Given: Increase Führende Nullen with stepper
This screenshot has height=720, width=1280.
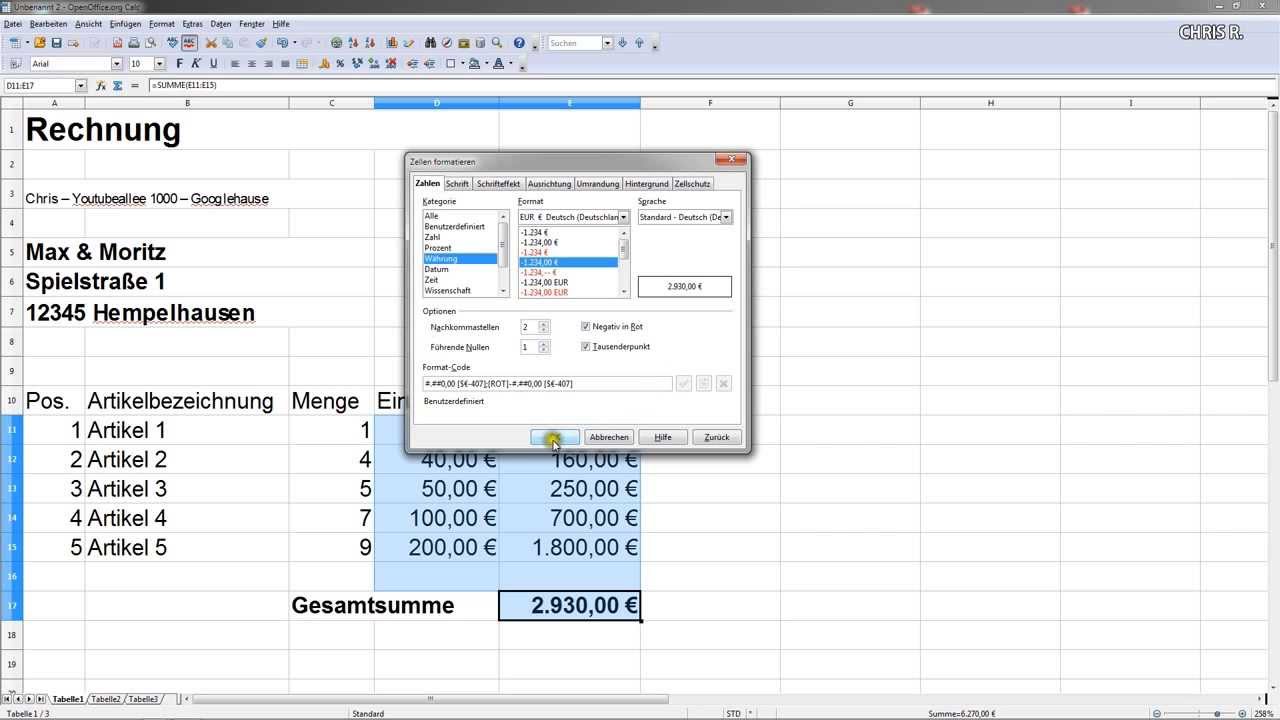Looking at the screenshot, I should pos(544,343).
